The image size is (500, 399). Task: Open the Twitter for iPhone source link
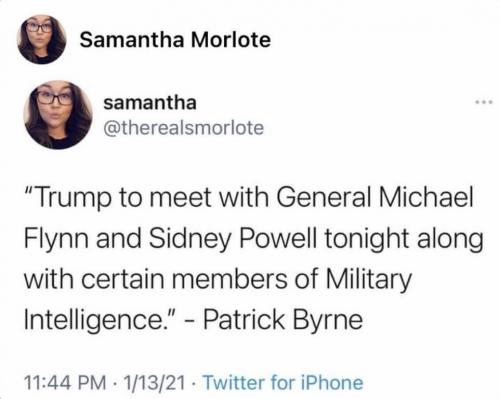283,382
